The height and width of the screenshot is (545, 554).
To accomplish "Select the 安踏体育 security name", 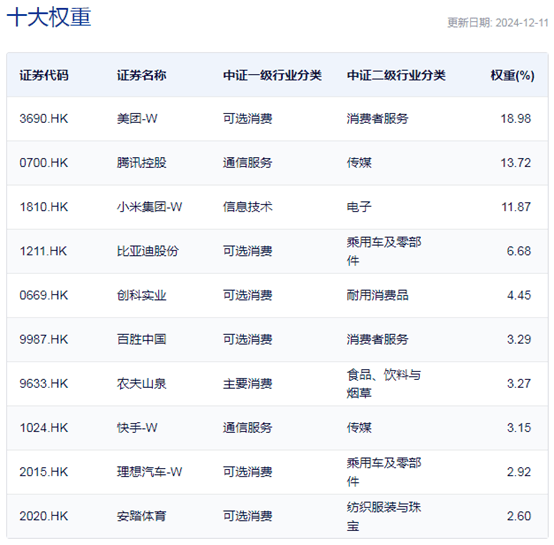I will 141,516.
